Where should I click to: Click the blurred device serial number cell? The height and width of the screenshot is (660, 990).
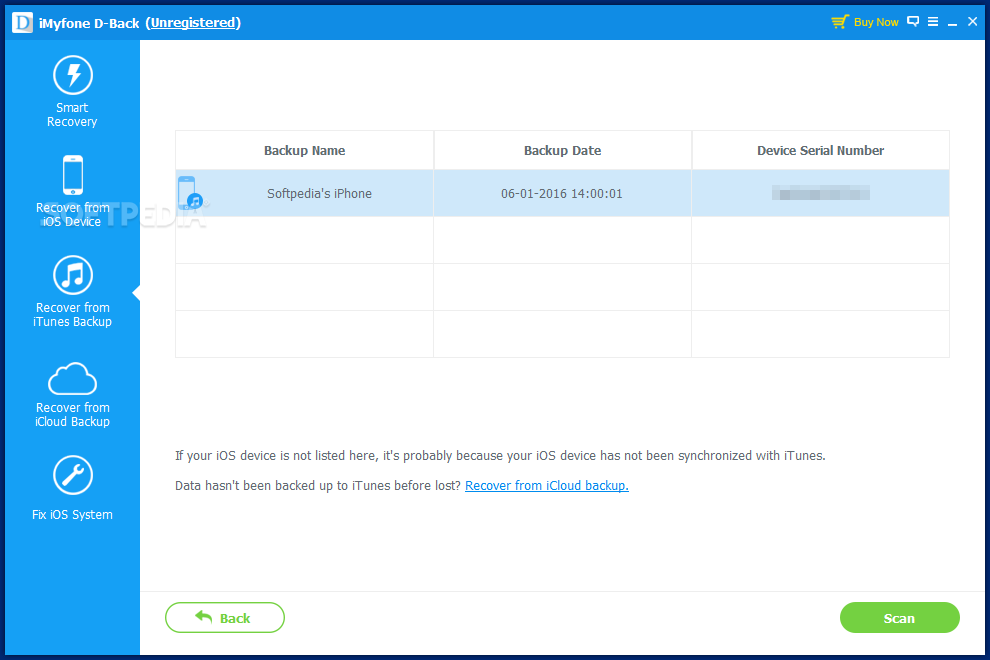click(x=821, y=193)
